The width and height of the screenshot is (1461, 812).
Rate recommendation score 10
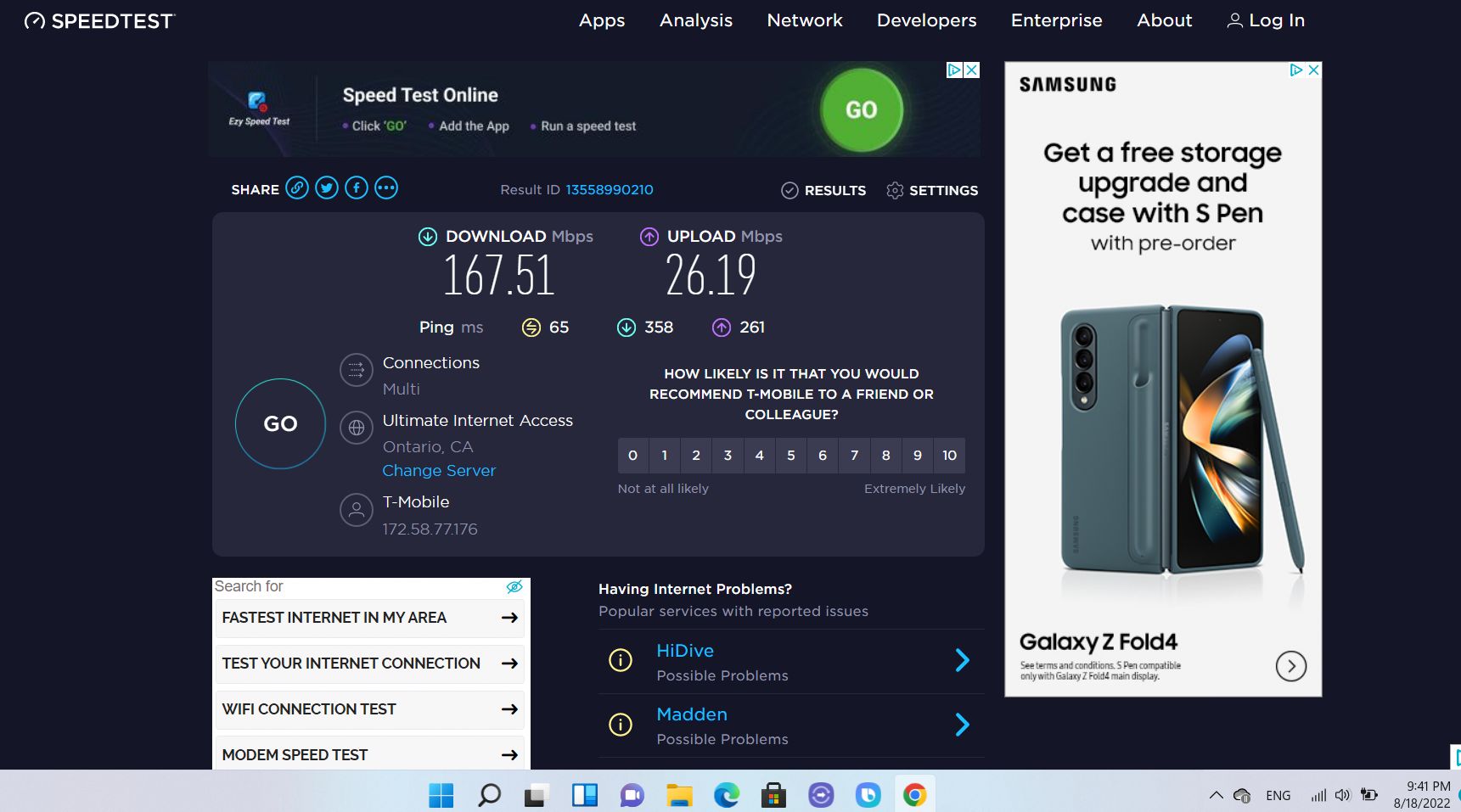(949, 456)
